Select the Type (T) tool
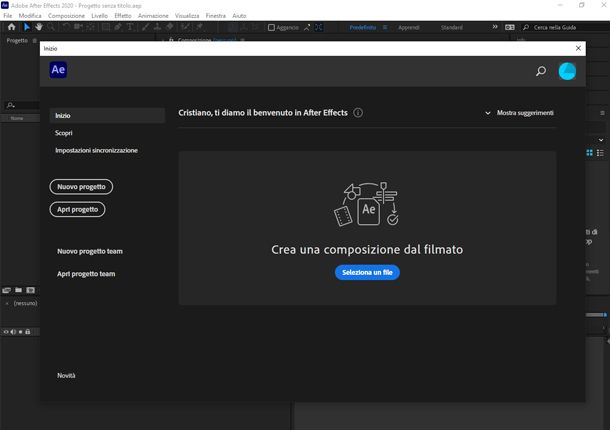 click(x=130, y=27)
